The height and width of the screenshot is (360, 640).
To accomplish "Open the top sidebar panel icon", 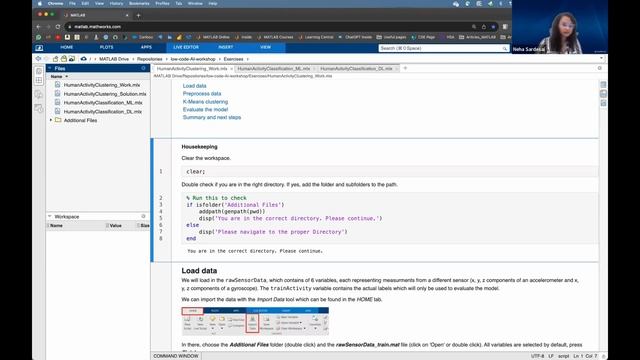I will (x=39, y=71).
